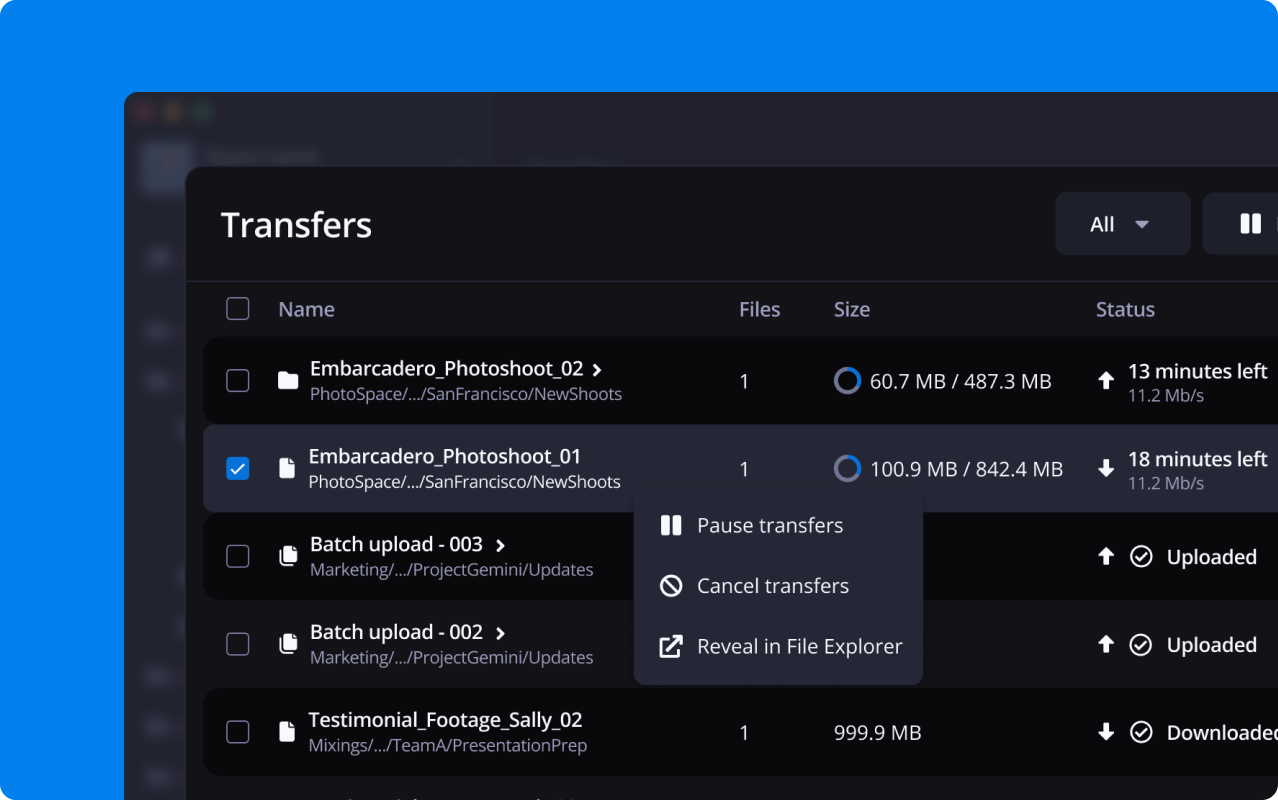1278x800 pixels.
Task: Click the multi-file icon for Batch upload - 003
Action: [x=288, y=556]
